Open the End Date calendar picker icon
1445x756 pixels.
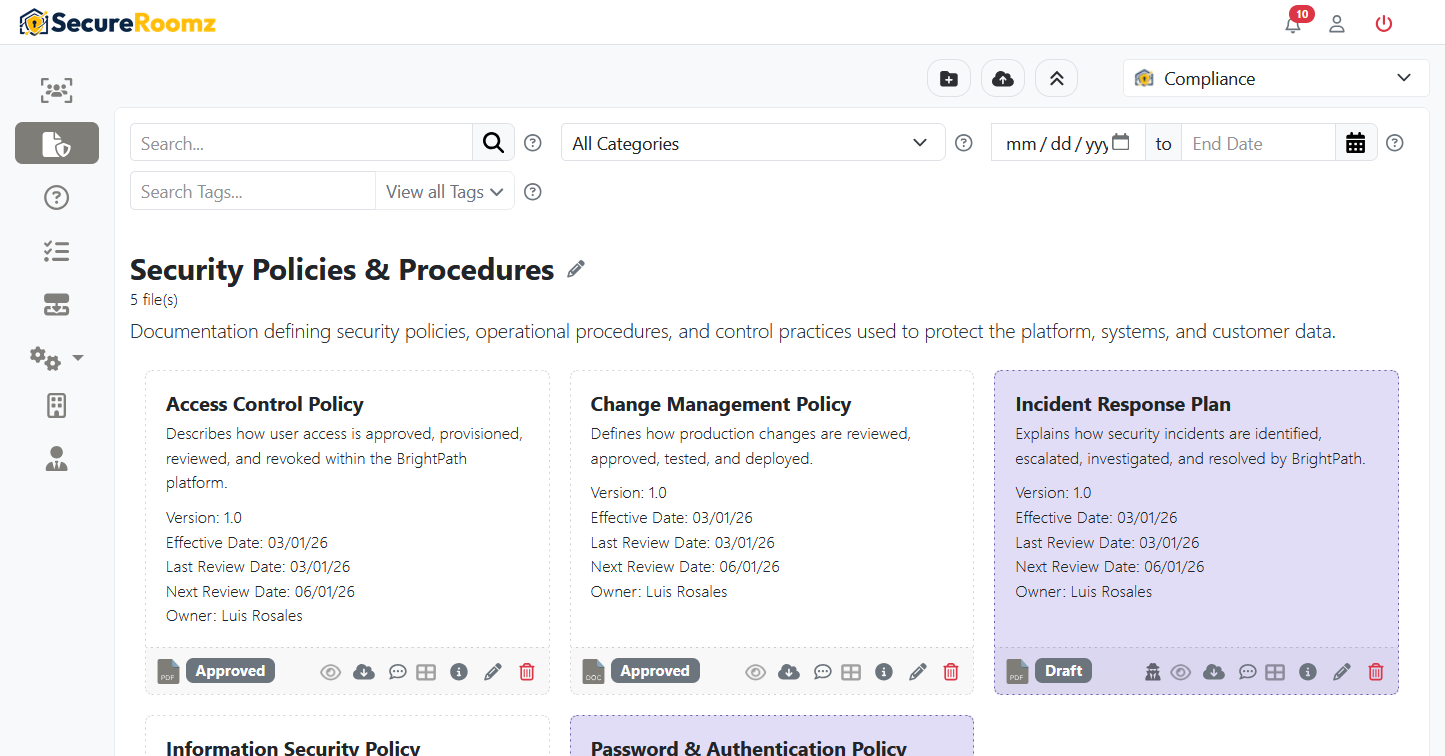pos(1356,143)
